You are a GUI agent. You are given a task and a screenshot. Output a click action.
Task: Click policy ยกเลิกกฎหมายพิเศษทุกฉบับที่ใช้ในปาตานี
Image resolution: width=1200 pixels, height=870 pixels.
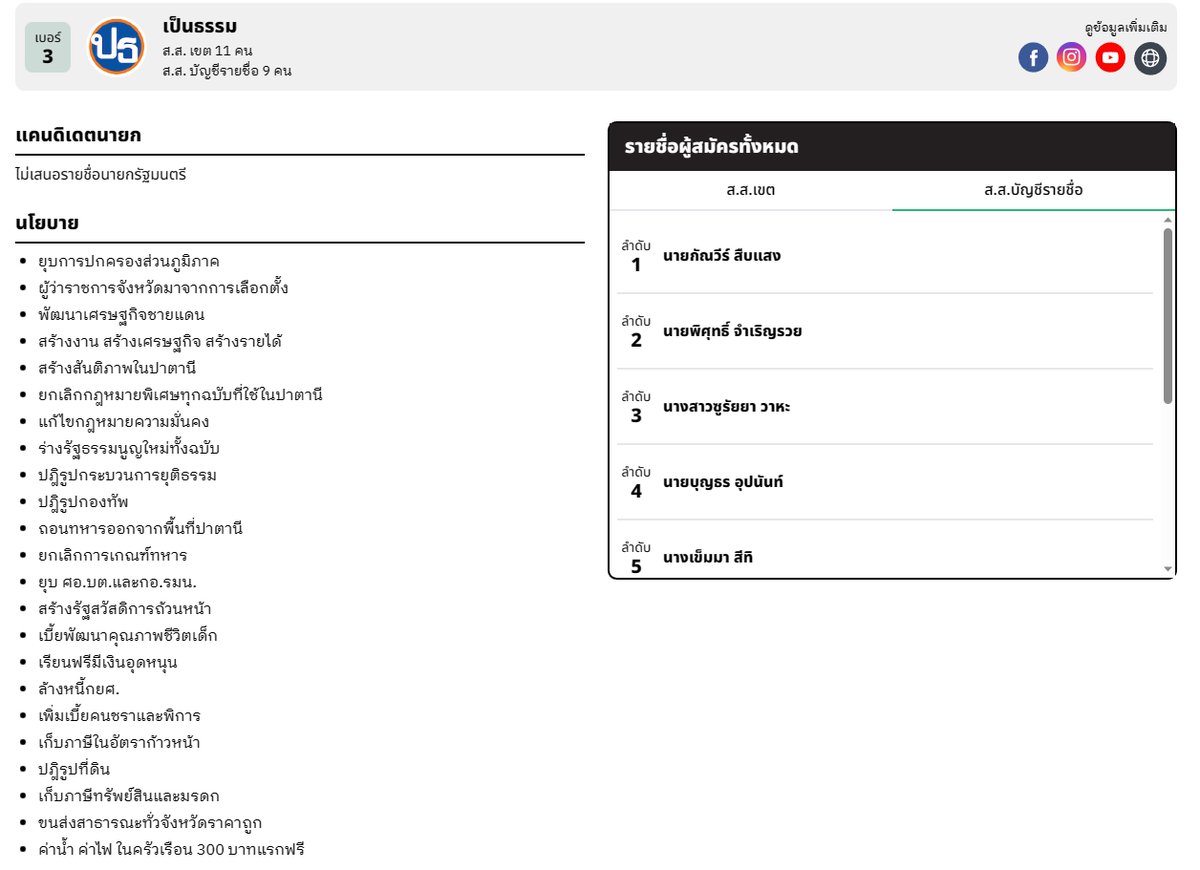[x=180, y=395]
